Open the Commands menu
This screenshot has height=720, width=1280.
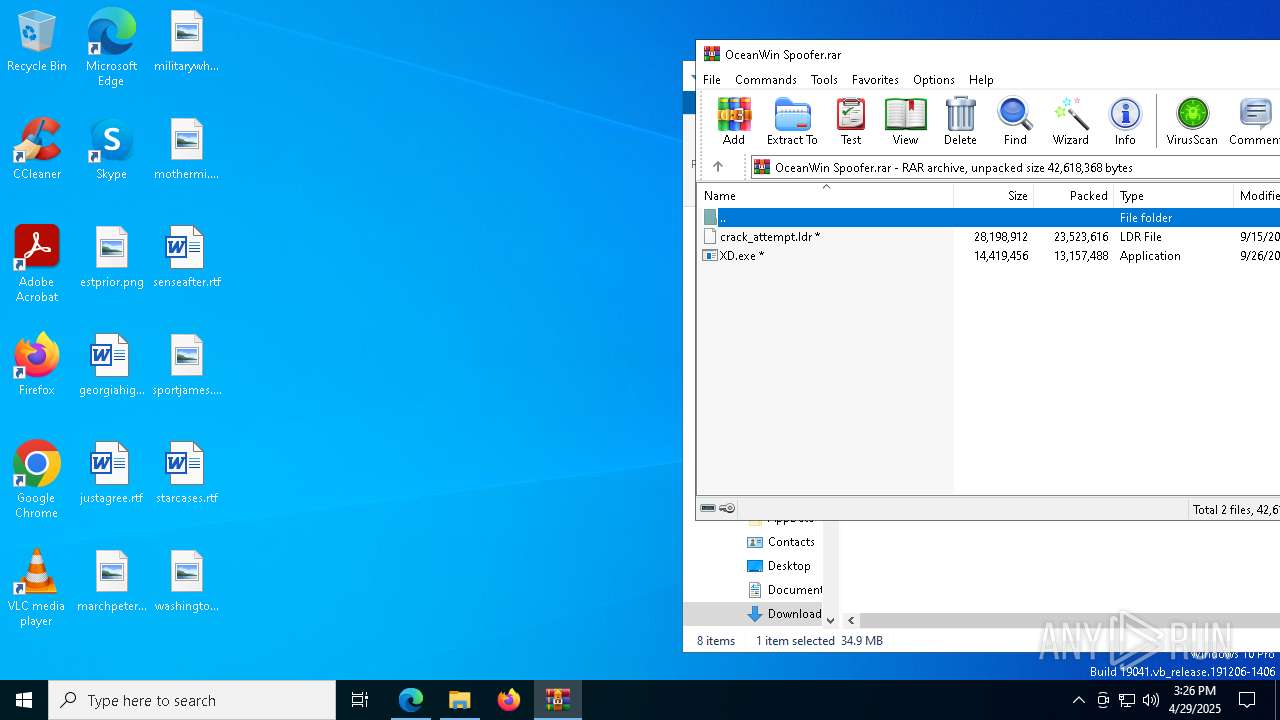tap(765, 79)
